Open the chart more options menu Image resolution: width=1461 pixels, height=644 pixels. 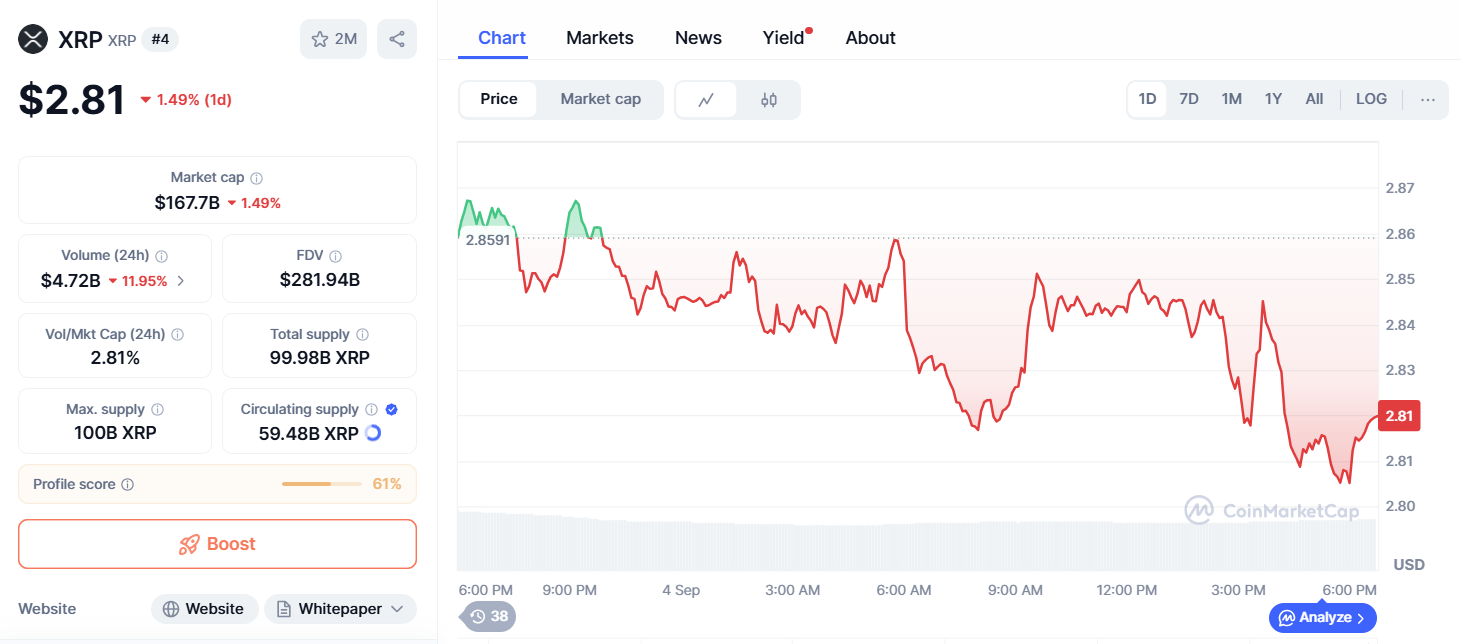[1427, 99]
